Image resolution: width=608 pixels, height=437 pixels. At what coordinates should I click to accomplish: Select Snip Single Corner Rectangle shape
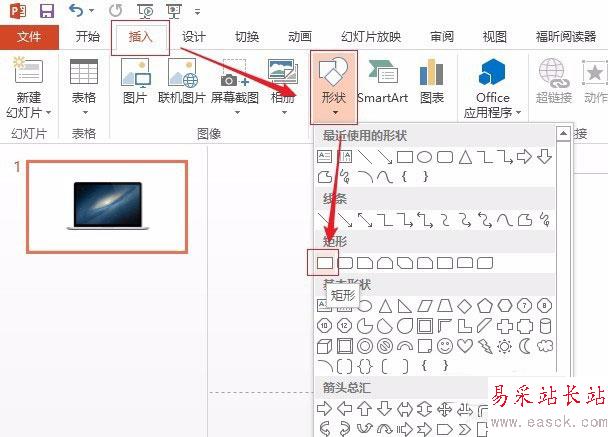pyautogui.click(x=365, y=263)
